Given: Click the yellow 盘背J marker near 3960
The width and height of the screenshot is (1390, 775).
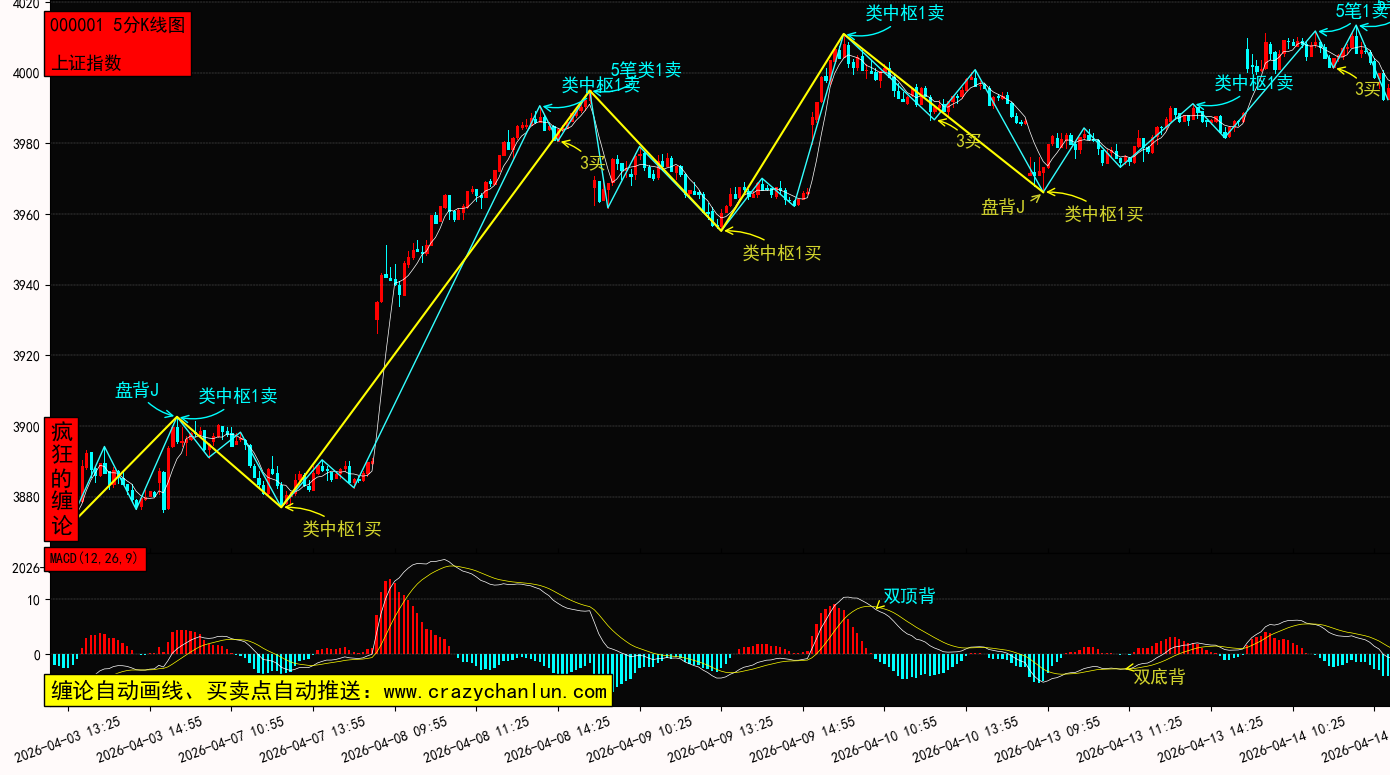Looking at the screenshot, I should 1003,207.
